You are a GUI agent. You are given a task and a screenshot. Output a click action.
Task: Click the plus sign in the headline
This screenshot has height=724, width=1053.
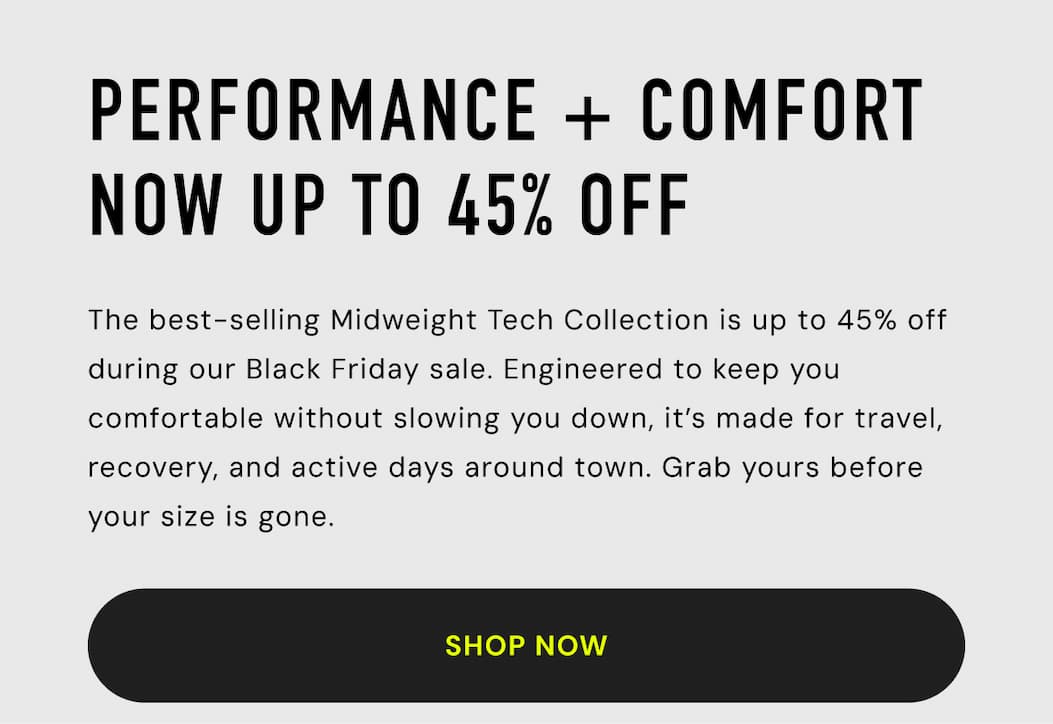(587, 112)
